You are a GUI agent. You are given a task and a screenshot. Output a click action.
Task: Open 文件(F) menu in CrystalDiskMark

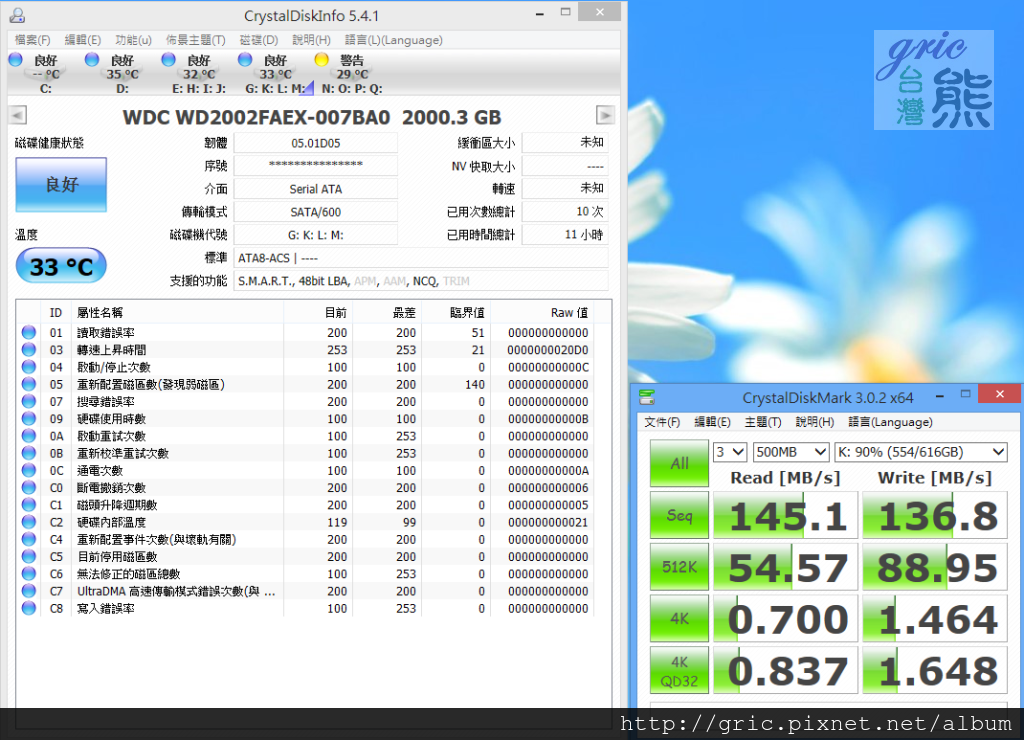pyautogui.click(x=662, y=422)
